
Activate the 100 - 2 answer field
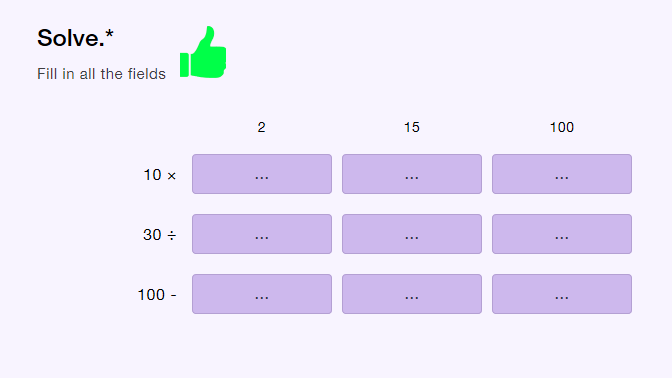262,294
